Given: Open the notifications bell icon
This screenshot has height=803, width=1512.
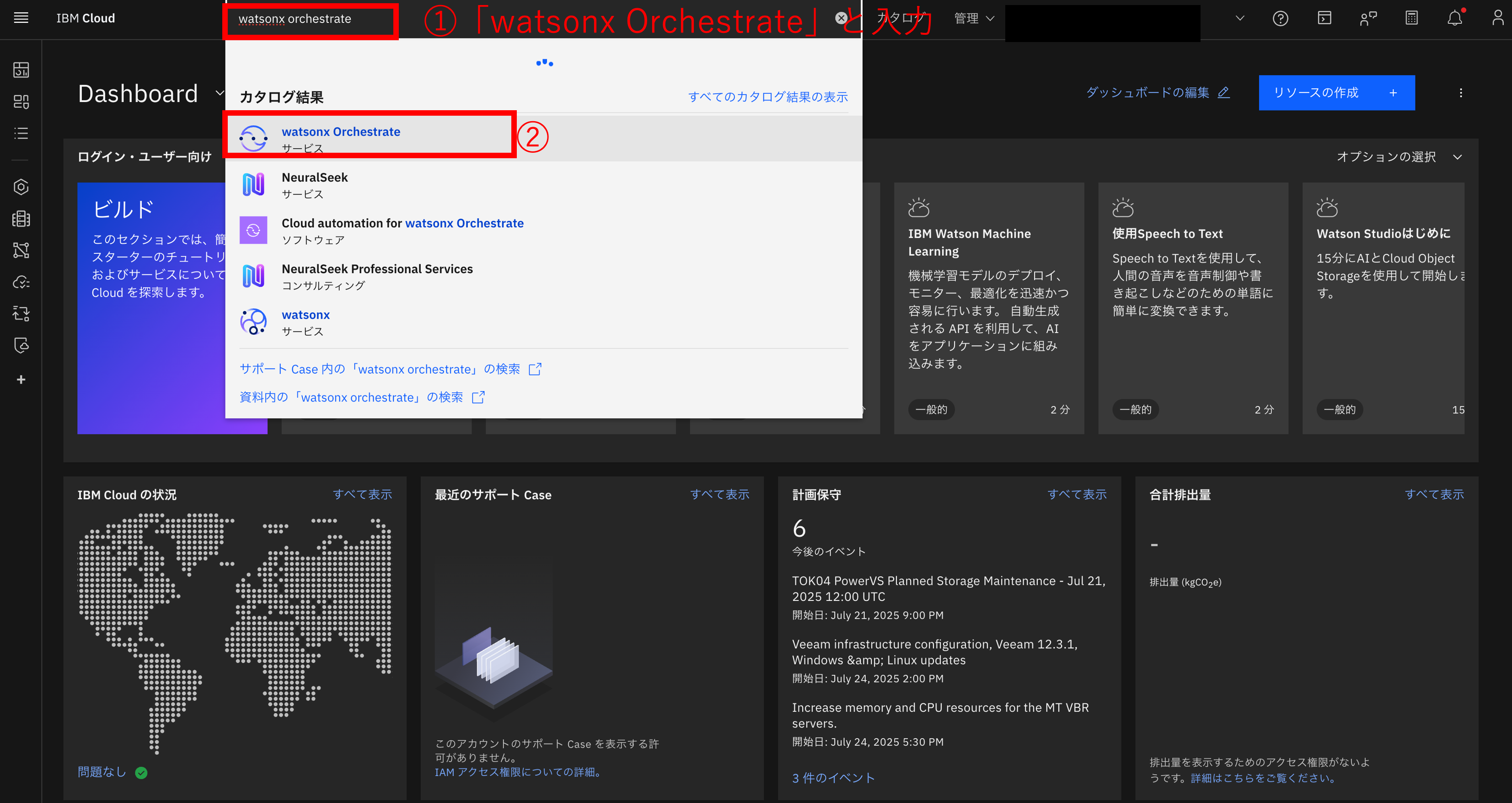Looking at the screenshot, I should [1454, 19].
